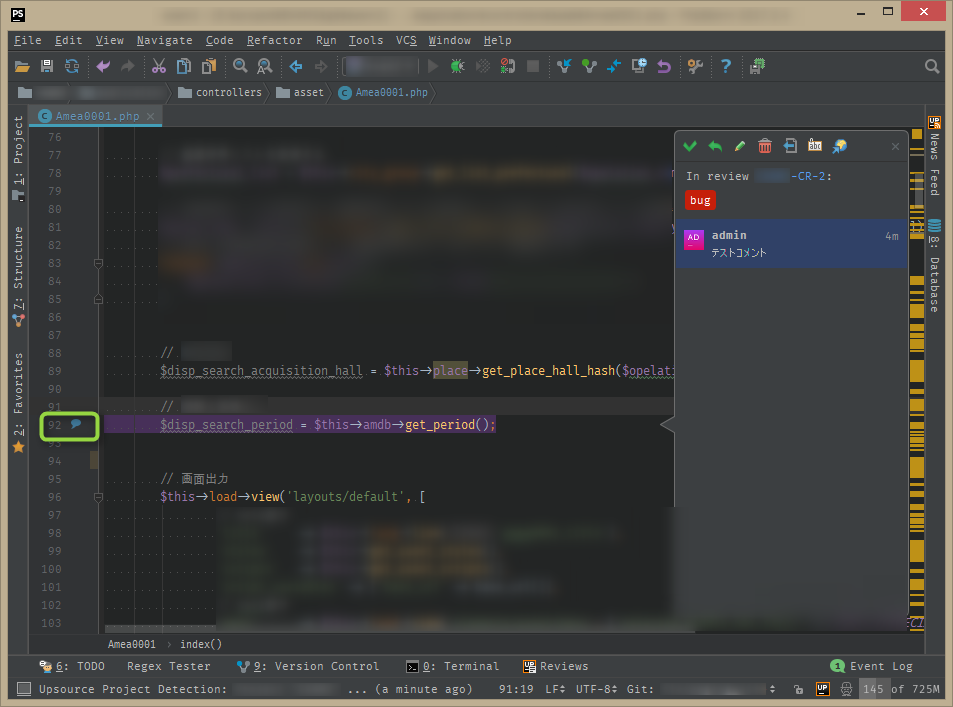Open the review in browser globe icon
Image resolution: width=953 pixels, height=707 pixels.
point(839,146)
